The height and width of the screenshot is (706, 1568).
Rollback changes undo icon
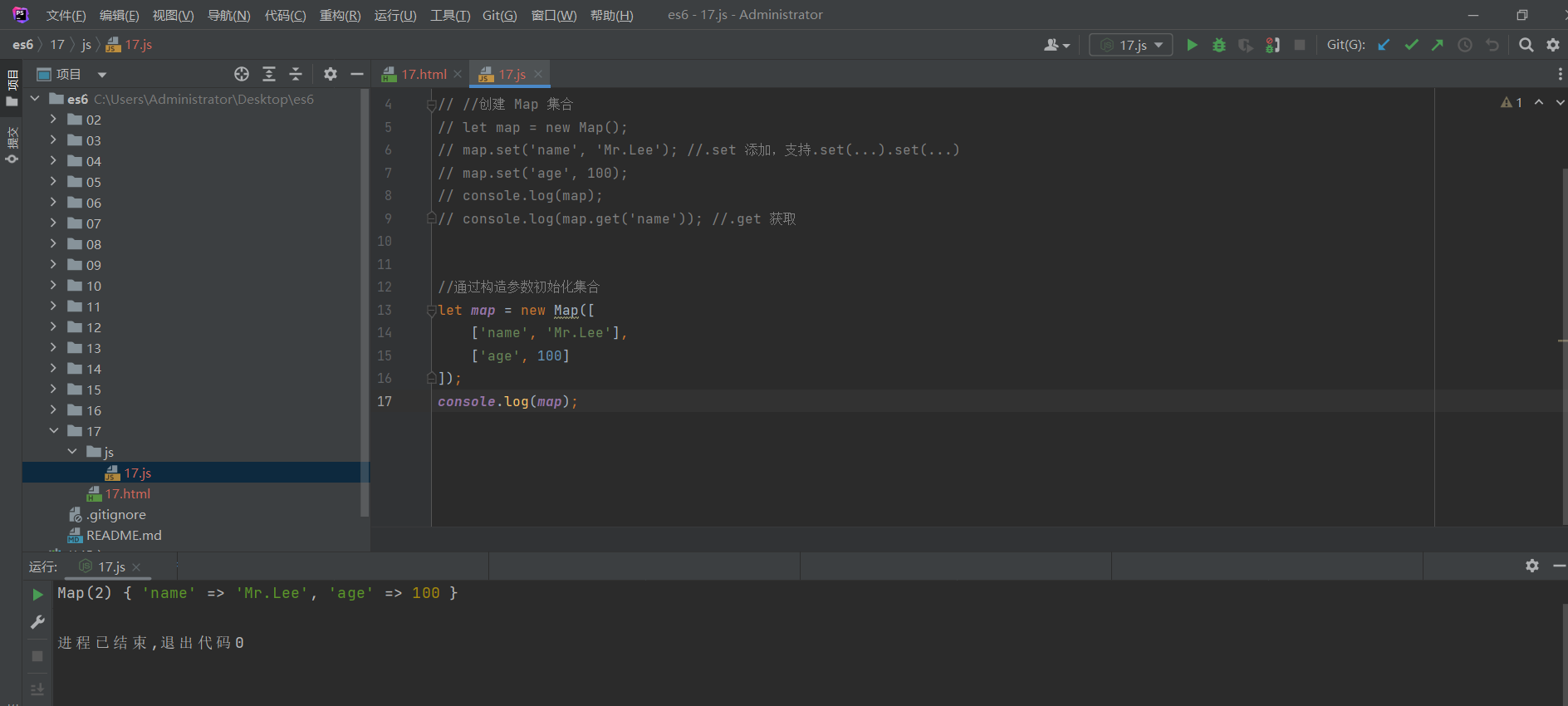click(x=1492, y=45)
